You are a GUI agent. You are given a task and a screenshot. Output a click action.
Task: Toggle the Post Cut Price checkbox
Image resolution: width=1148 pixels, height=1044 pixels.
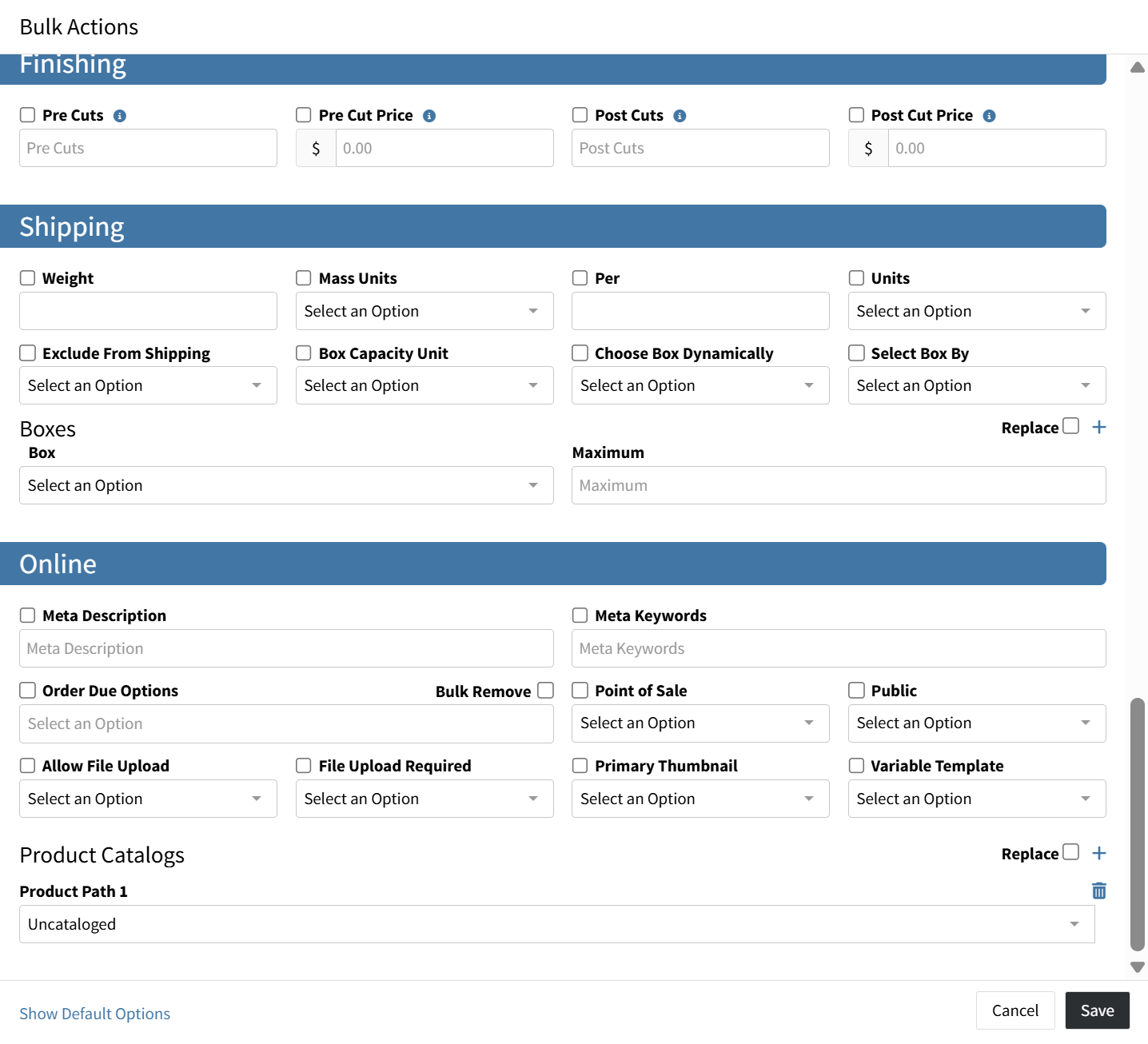click(x=856, y=115)
